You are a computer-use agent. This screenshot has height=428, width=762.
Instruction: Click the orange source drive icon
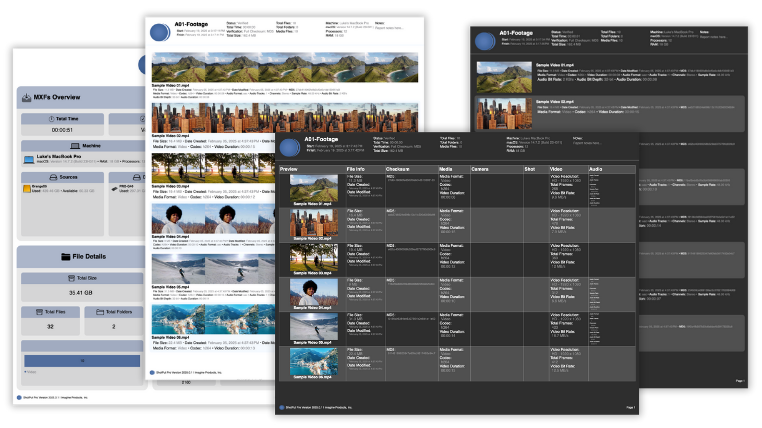point(28,188)
